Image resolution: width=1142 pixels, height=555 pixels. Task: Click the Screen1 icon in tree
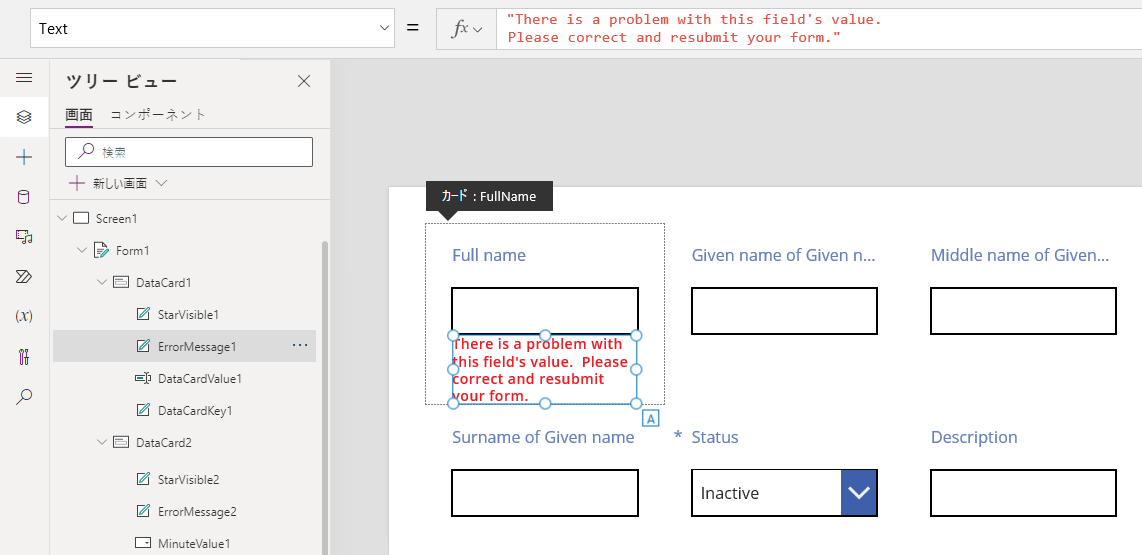pos(81,219)
